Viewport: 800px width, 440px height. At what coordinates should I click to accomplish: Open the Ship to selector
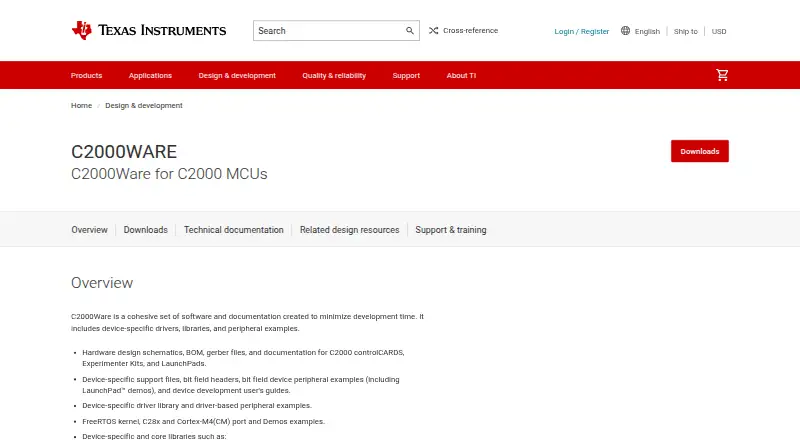686,31
